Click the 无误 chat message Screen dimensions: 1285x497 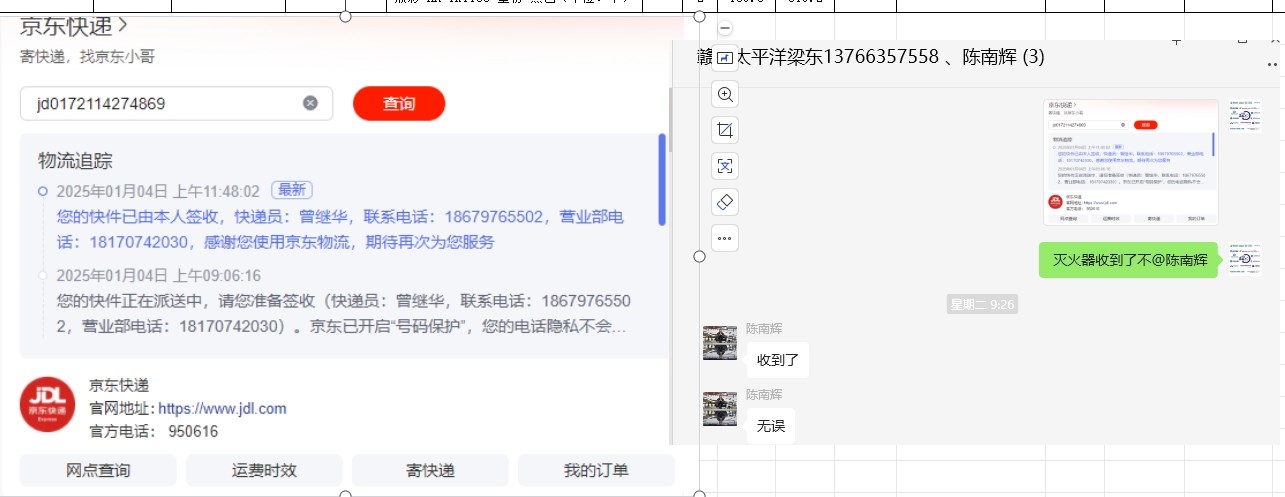(x=771, y=426)
